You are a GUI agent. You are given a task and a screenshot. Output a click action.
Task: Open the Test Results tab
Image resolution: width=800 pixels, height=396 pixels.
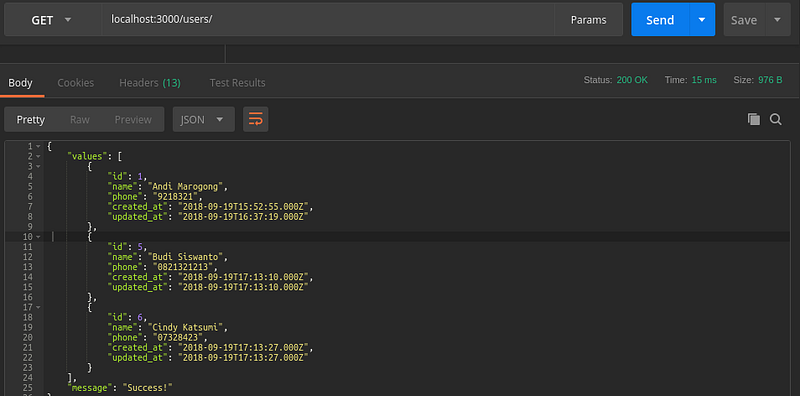point(237,83)
